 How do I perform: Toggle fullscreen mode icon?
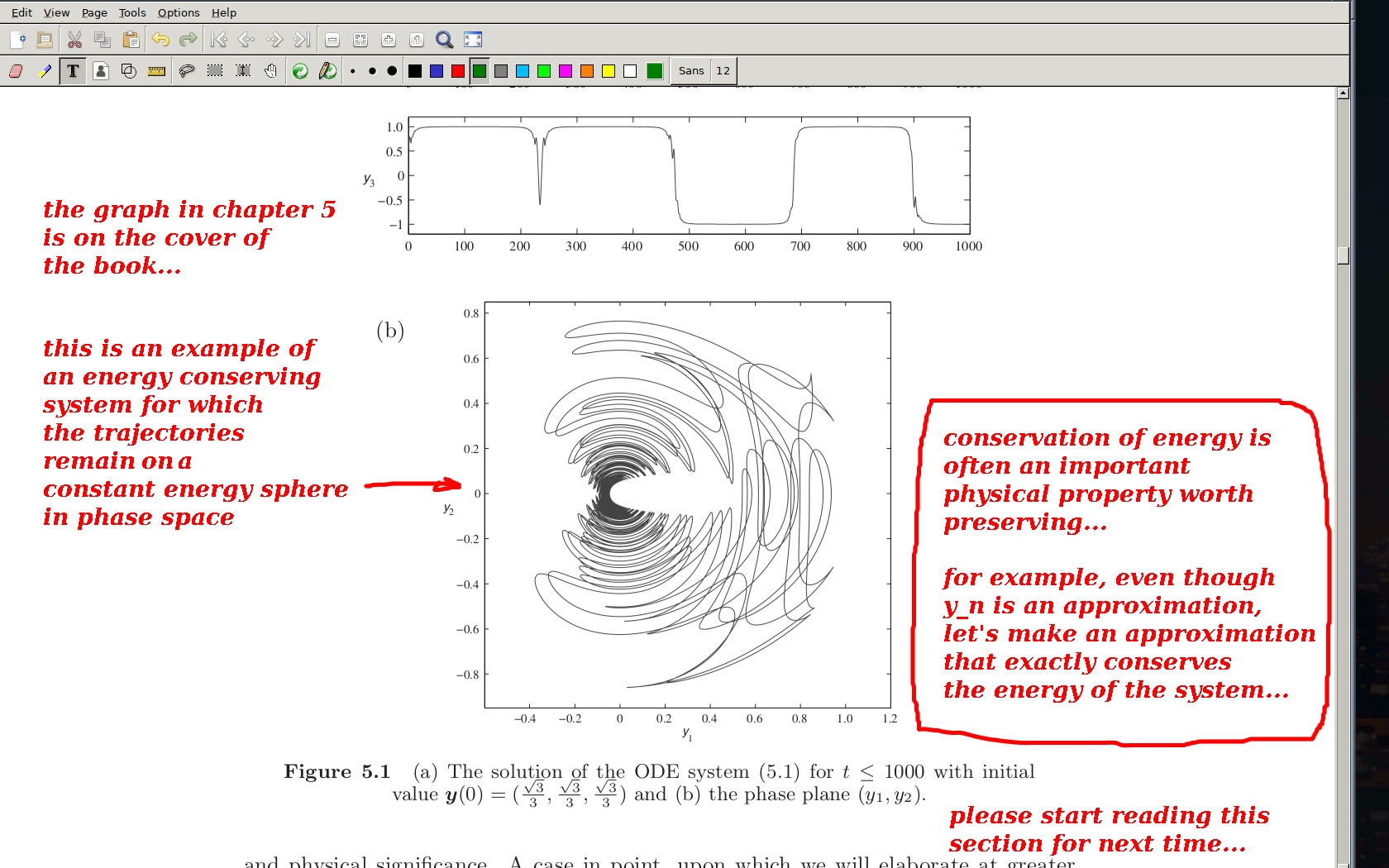pyautogui.click(x=473, y=40)
